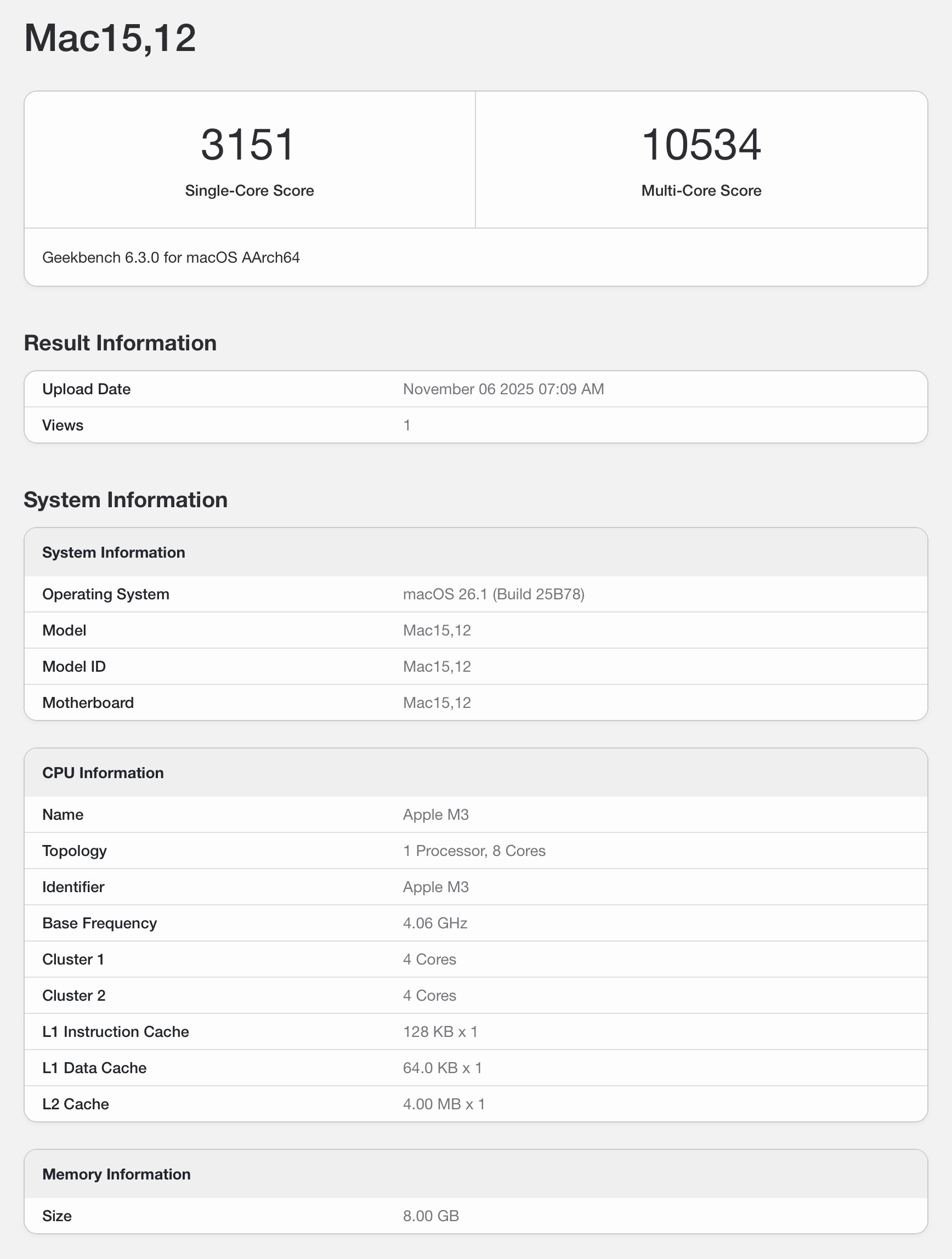Click the memory size value 8.00 GB
952x1259 pixels.
pos(431,1216)
